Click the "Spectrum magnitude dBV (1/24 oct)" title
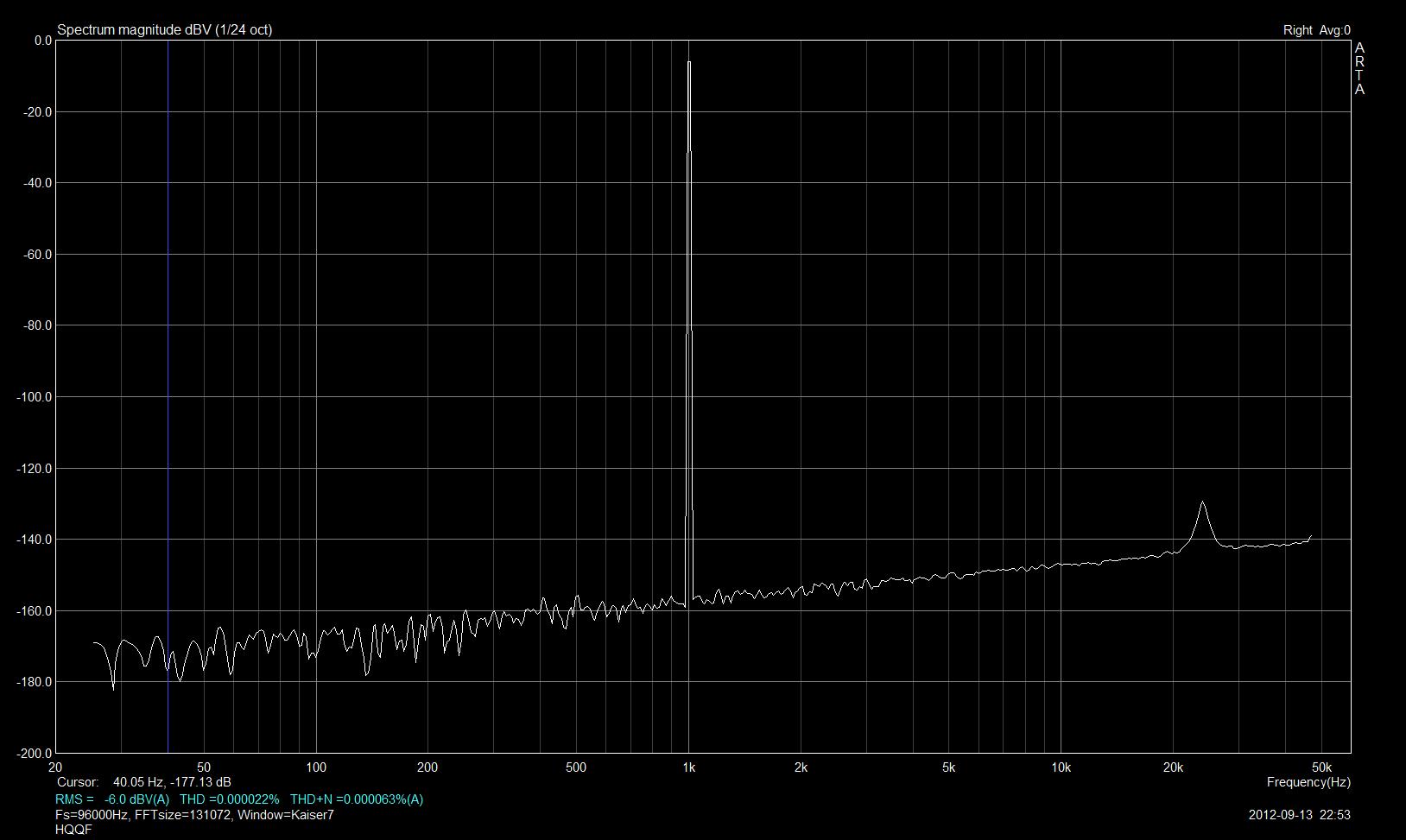This screenshot has height=840, width=1406. 164,29
